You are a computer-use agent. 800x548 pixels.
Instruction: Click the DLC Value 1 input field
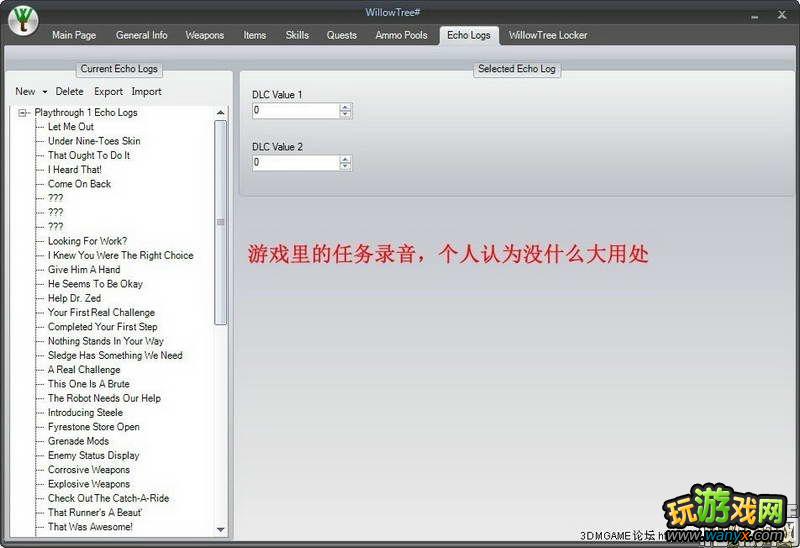[x=296, y=110]
